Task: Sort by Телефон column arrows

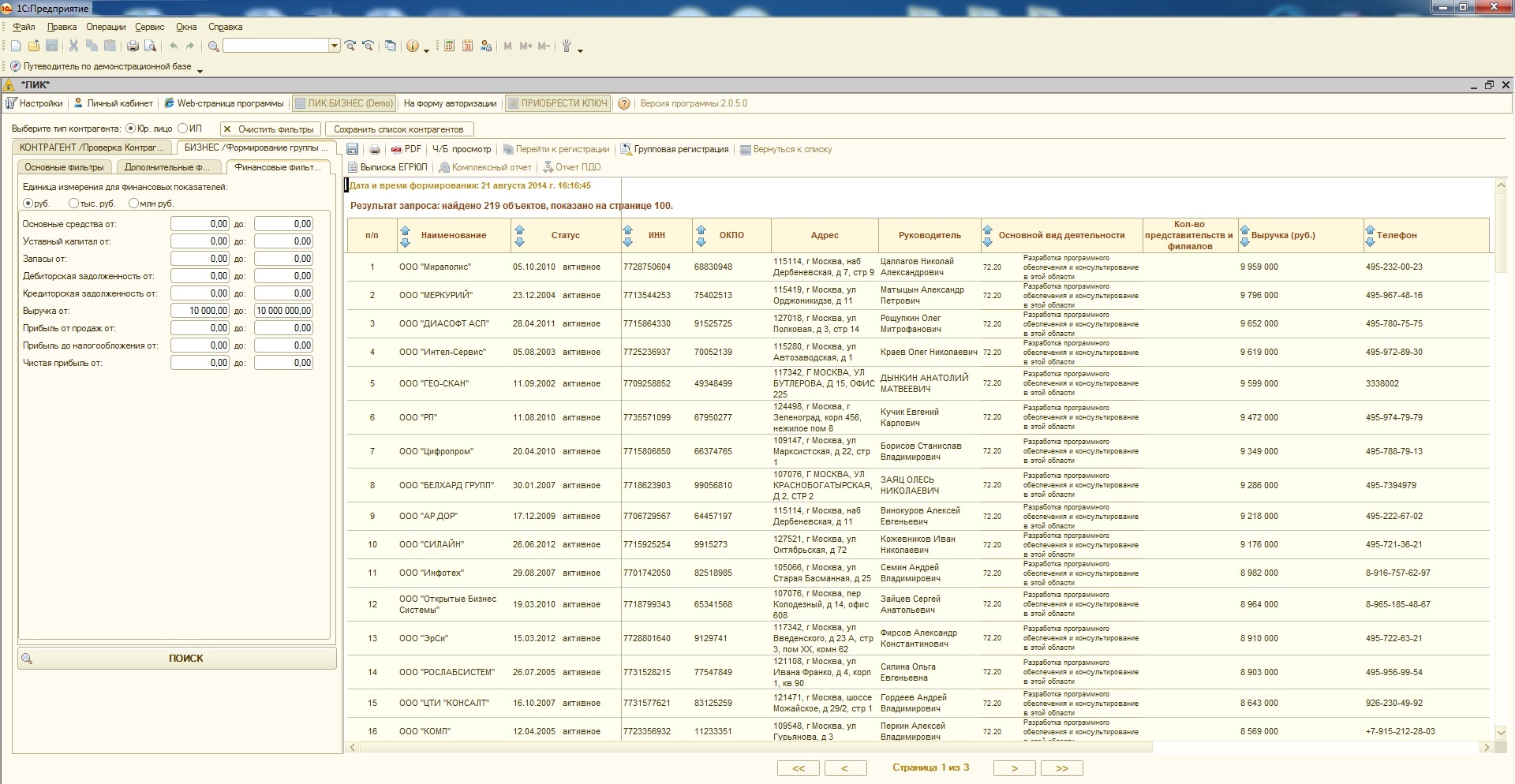Action: click(1370, 236)
